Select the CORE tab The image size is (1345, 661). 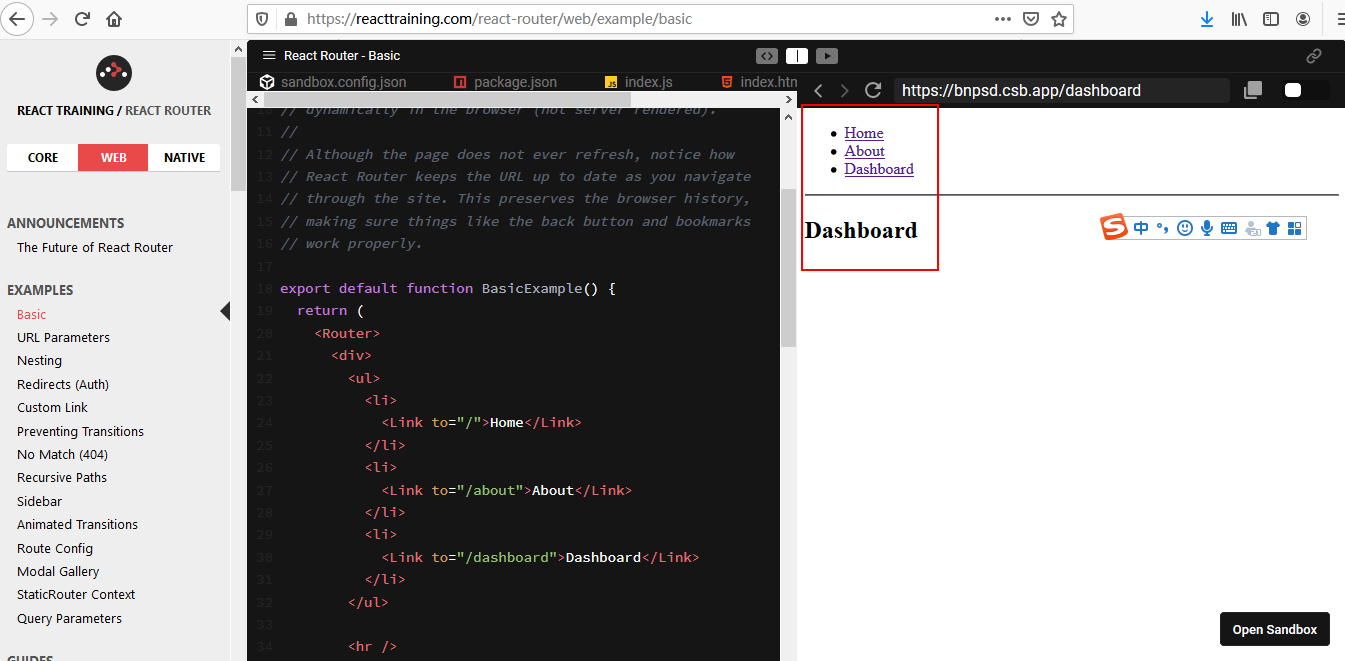43,158
